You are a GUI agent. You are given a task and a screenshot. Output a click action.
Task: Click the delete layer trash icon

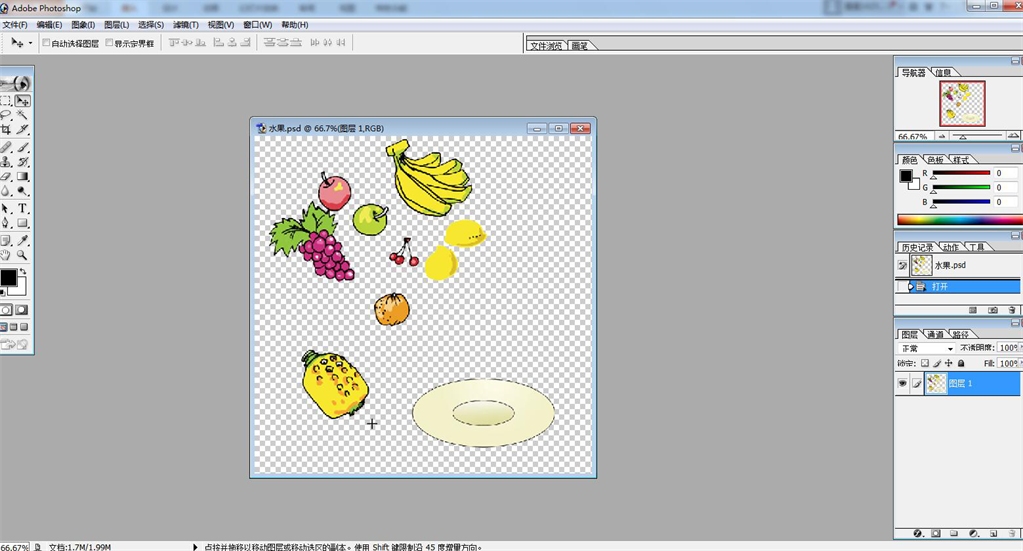(1013, 533)
